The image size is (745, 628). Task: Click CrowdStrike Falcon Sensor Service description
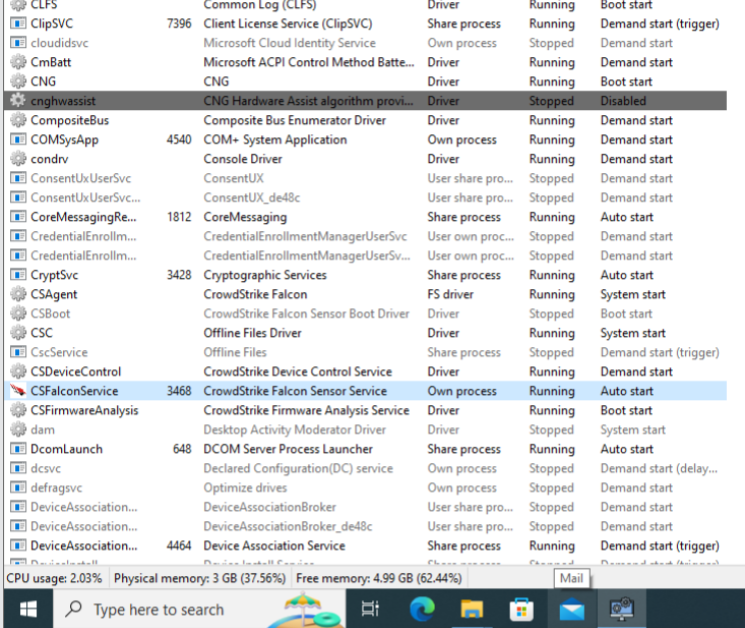[295, 391]
